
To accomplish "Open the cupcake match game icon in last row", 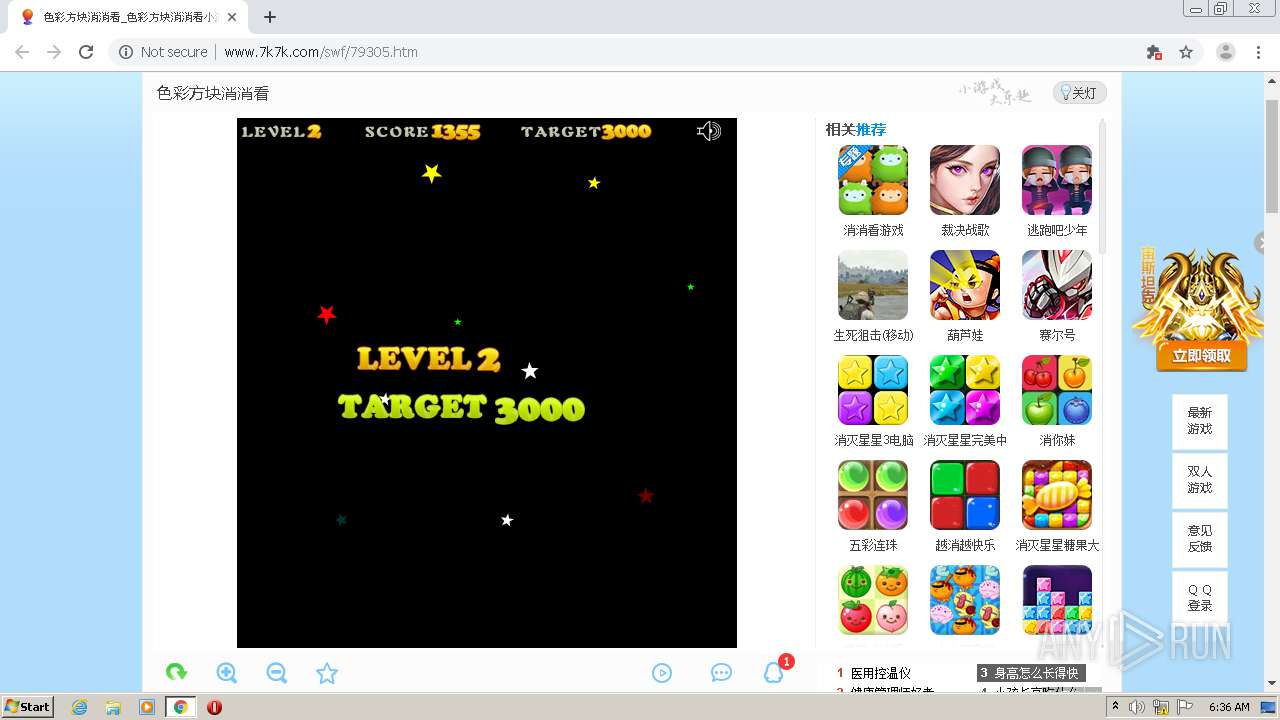I will (x=965, y=600).
